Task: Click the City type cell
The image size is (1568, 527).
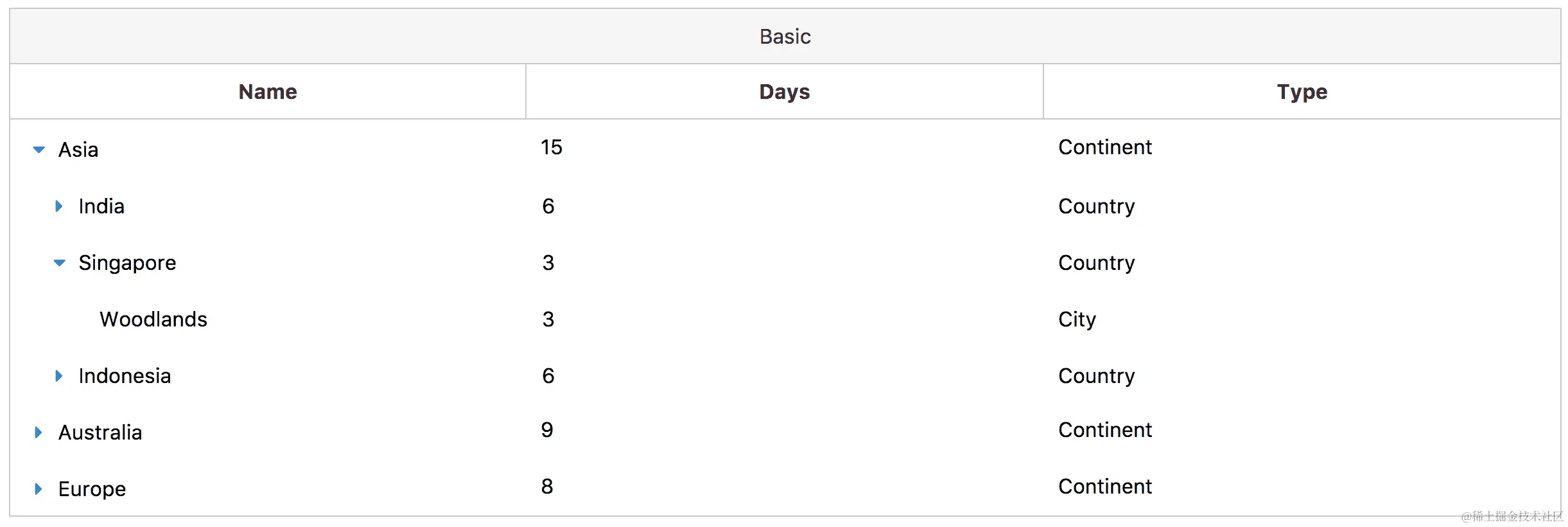Action: [1077, 319]
